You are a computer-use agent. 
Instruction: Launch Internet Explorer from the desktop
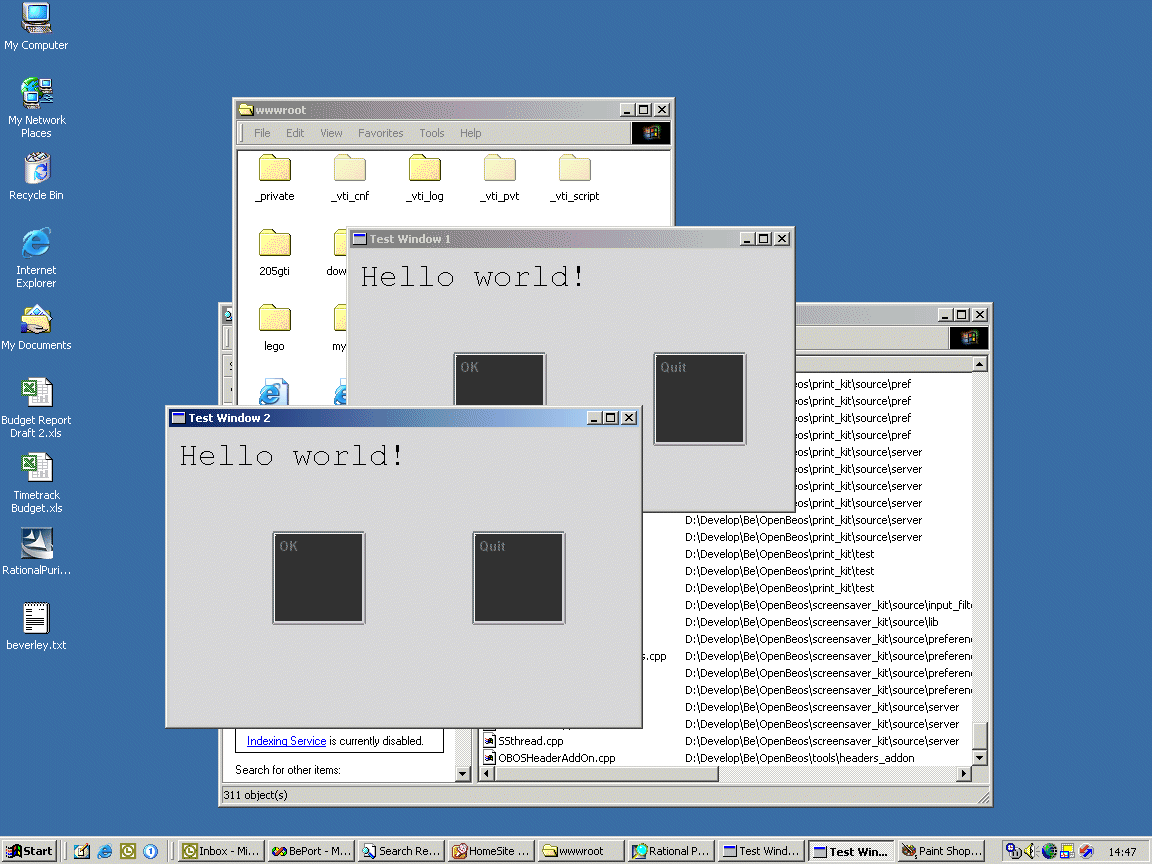click(36, 243)
